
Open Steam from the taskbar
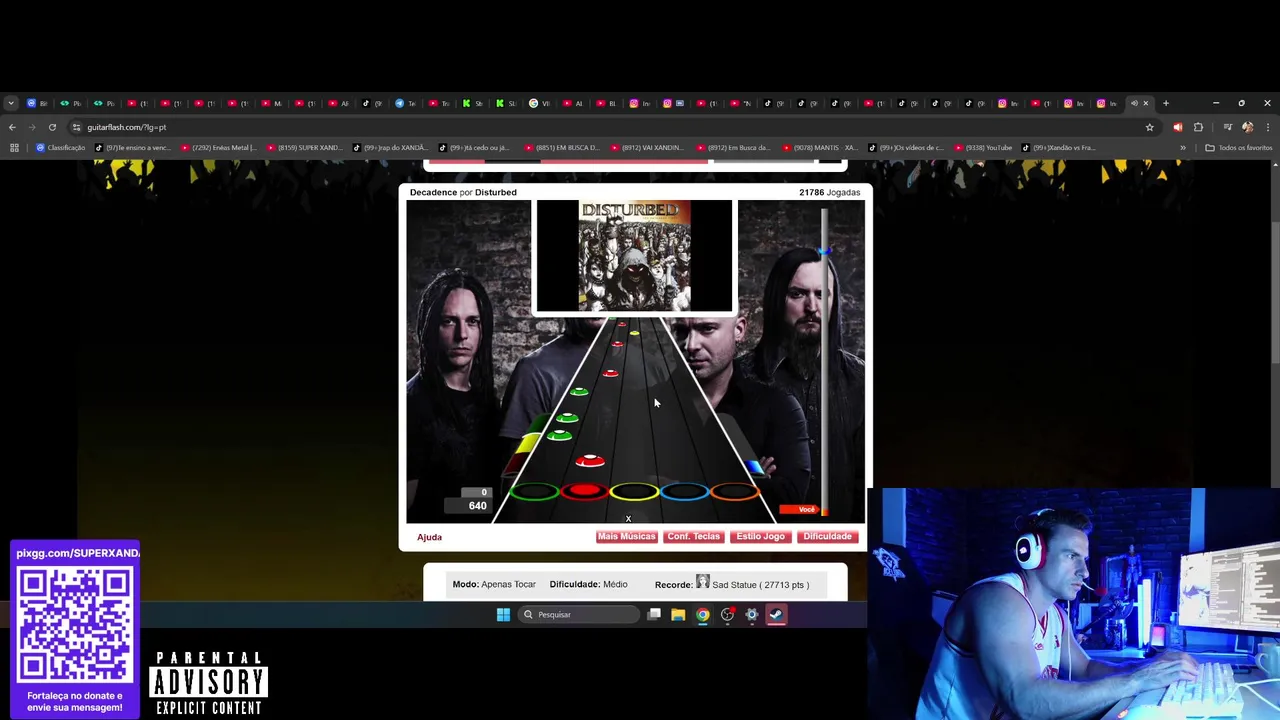(776, 615)
